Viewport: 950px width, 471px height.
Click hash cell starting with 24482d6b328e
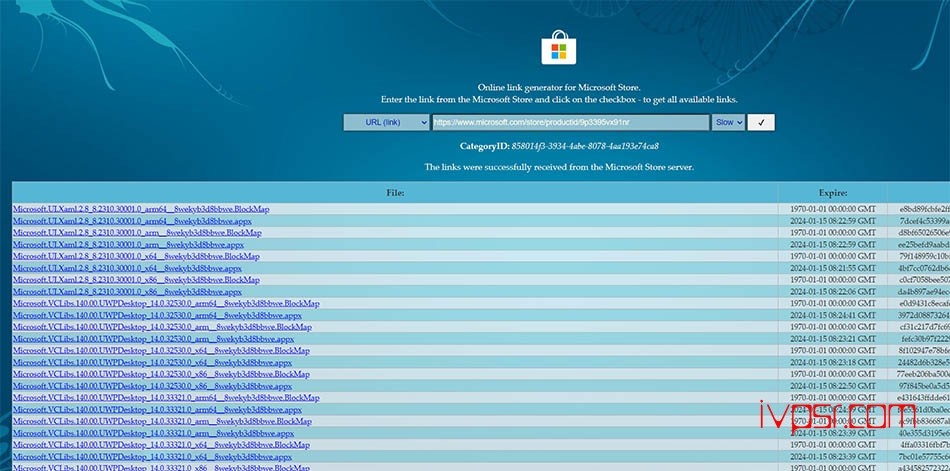[925, 363]
